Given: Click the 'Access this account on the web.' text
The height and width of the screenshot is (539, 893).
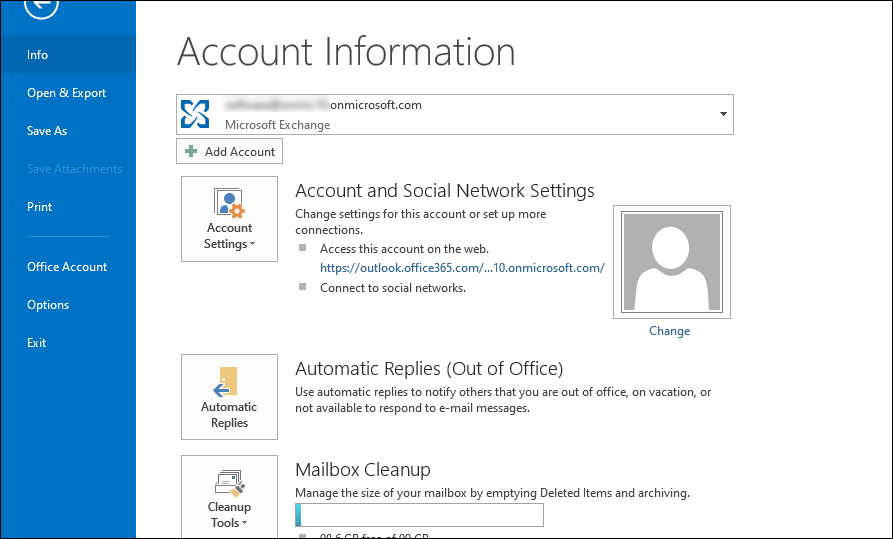Looking at the screenshot, I should tap(404, 249).
